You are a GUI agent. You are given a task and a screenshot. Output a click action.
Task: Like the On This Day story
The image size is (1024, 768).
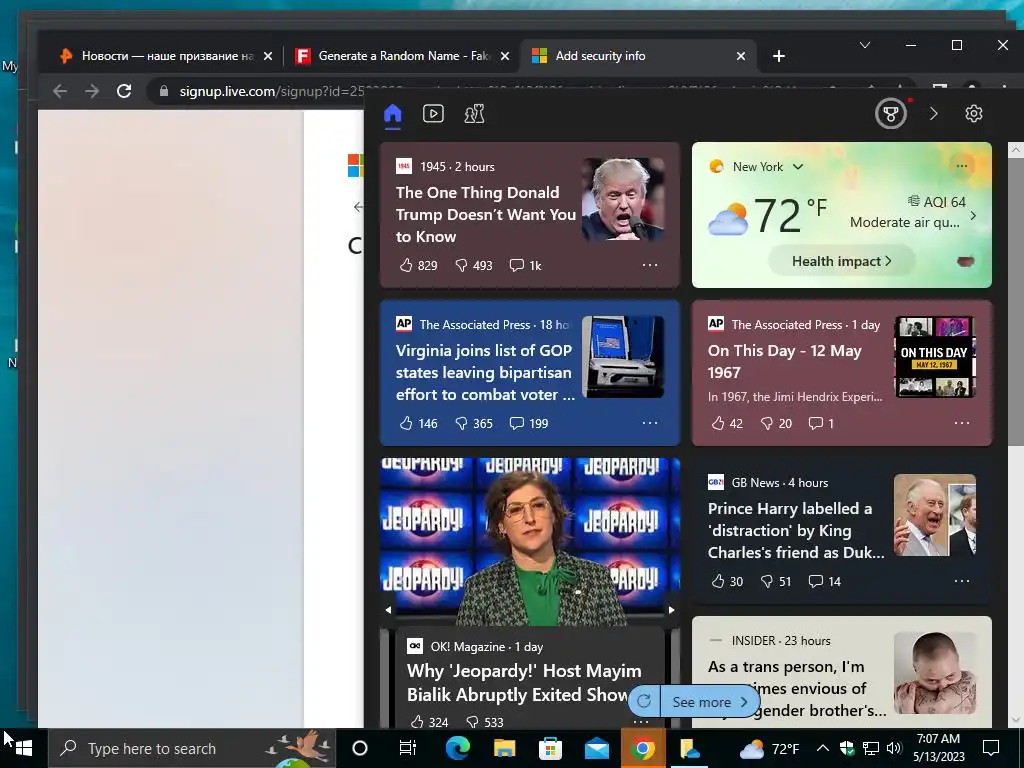(727, 423)
